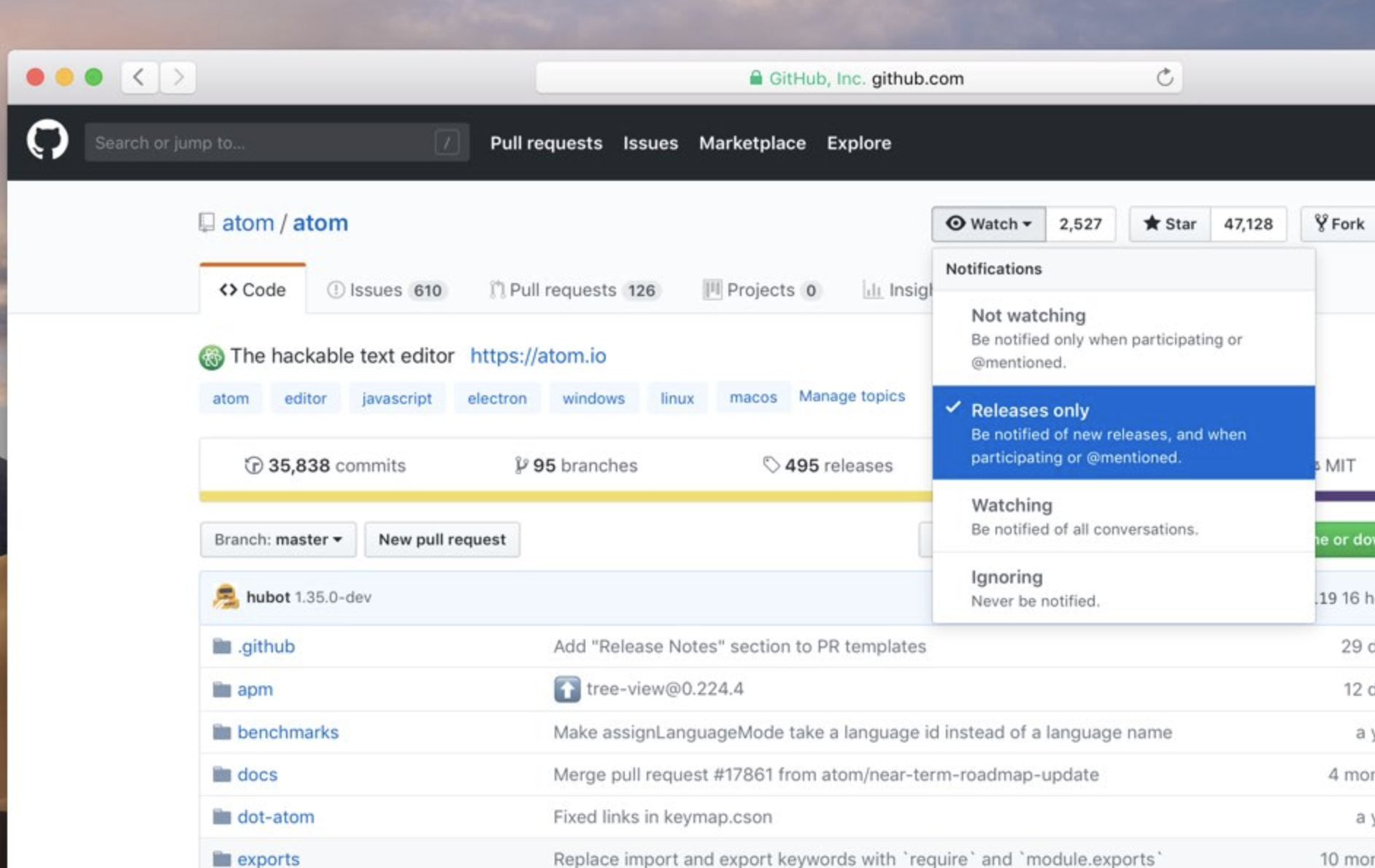Open the exports folder link
Image resolution: width=1375 pixels, height=868 pixels.
point(268,859)
